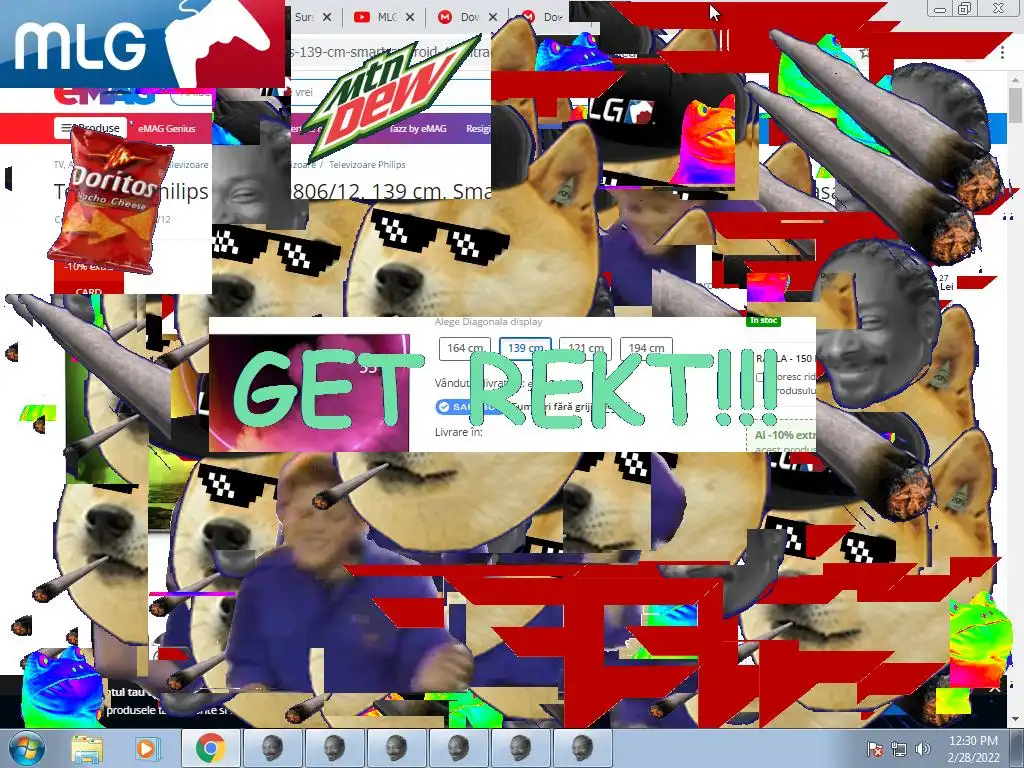Image resolution: width=1024 pixels, height=768 pixels.
Task: Select the 121 cm display size
Action: coord(586,348)
